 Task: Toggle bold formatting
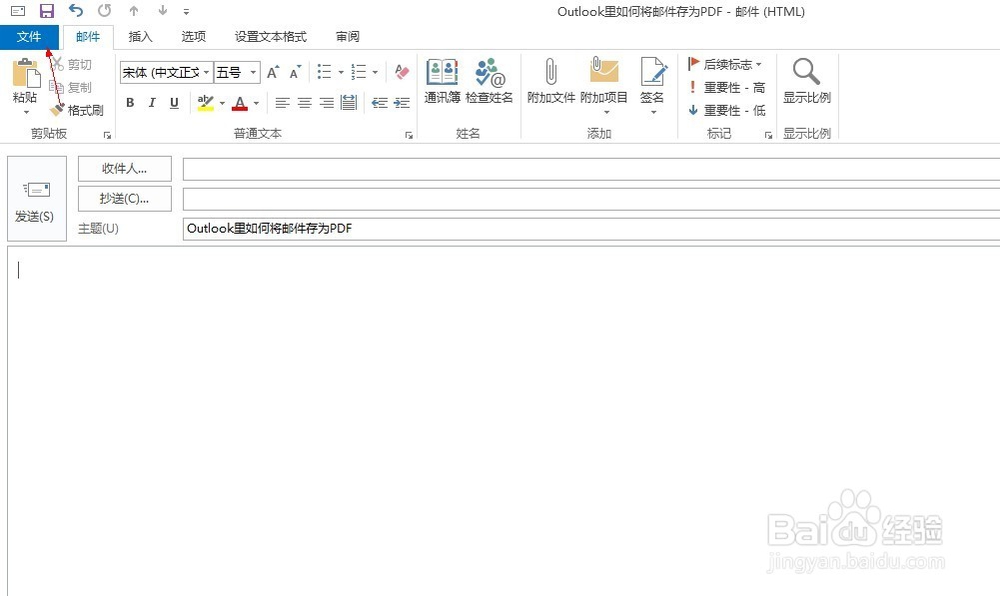130,103
